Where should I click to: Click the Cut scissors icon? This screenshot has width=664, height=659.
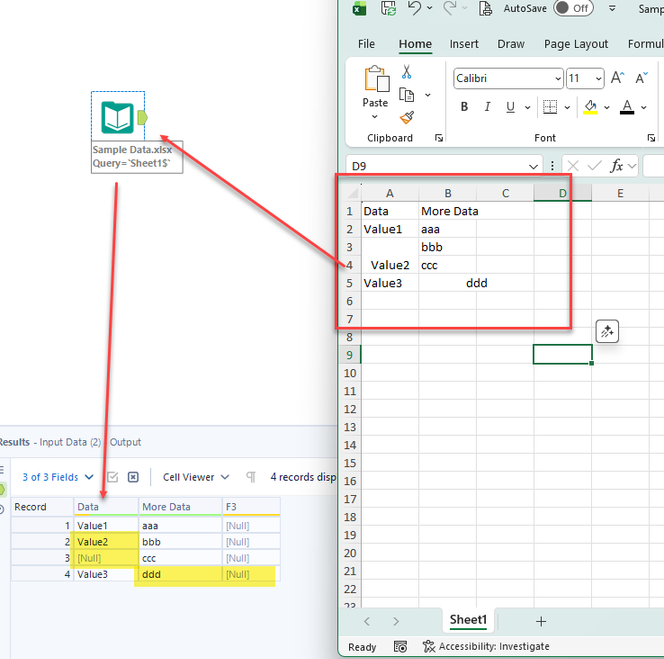click(x=407, y=72)
